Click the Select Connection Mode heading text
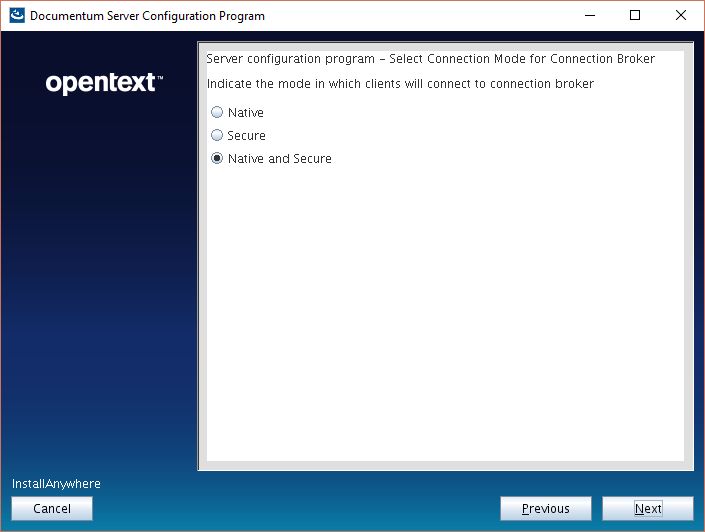This screenshot has height=532, width=705. [x=430, y=59]
